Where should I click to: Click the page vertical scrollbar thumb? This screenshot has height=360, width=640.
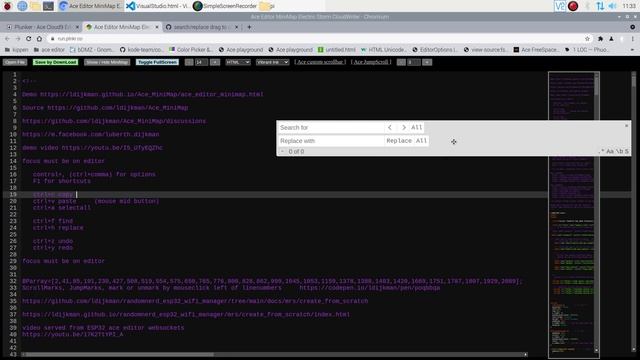[633, 80]
